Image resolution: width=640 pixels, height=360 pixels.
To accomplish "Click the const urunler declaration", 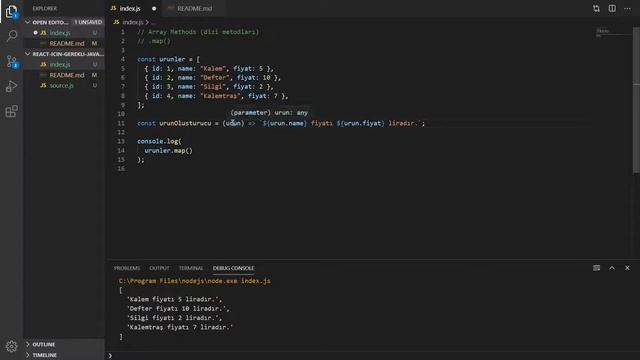I will (169, 60).
